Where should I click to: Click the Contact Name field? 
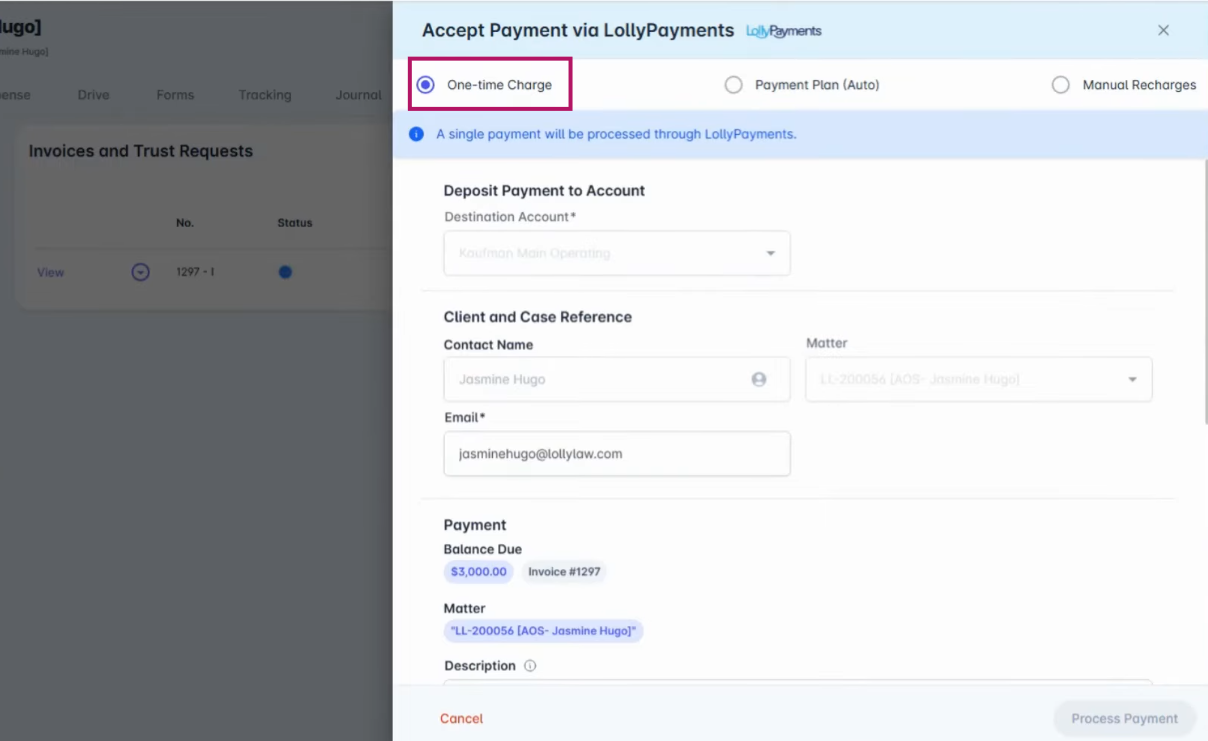pyautogui.click(x=617, y=379)
